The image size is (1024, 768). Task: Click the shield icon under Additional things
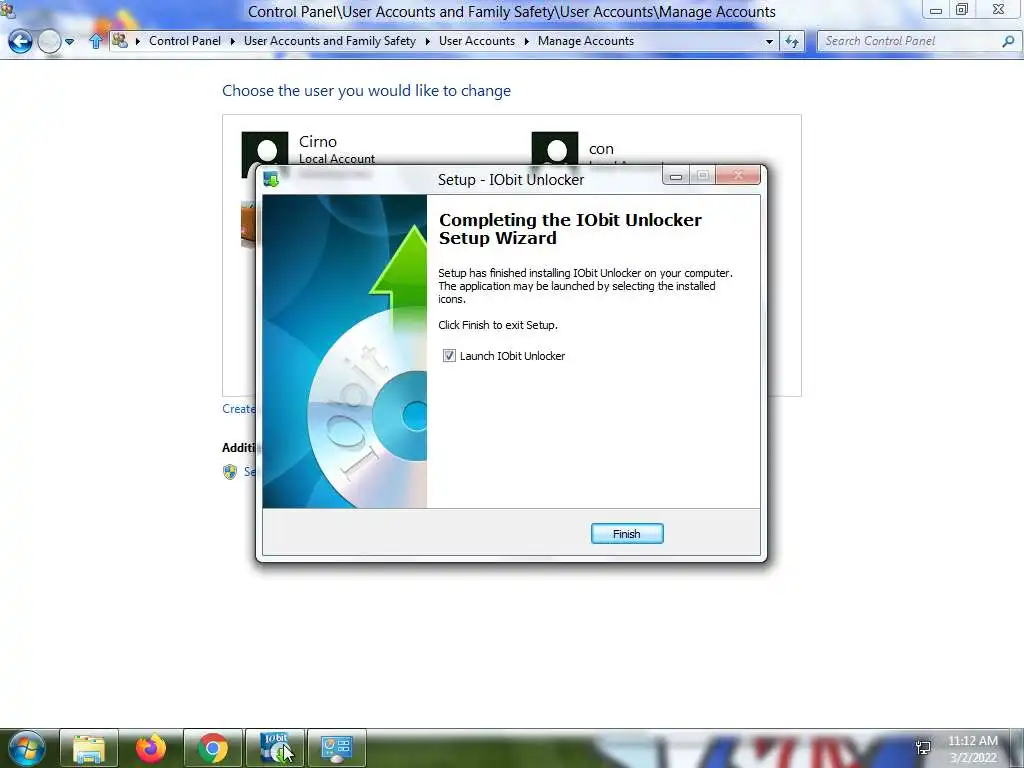[x=230, y=472]
